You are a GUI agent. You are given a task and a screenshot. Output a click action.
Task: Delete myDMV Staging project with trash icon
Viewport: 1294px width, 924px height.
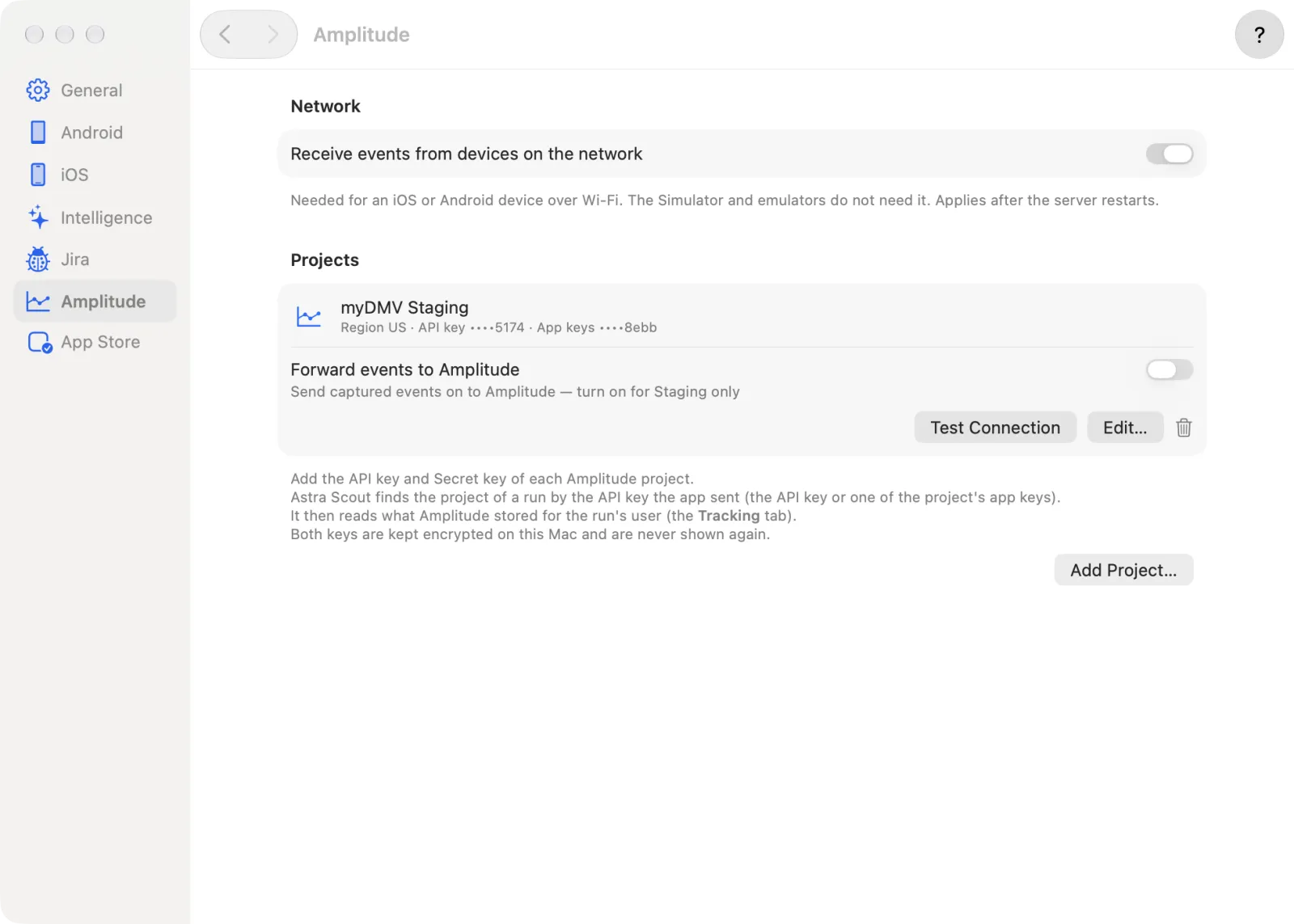pyautogui.click(x=1183, y=428)
